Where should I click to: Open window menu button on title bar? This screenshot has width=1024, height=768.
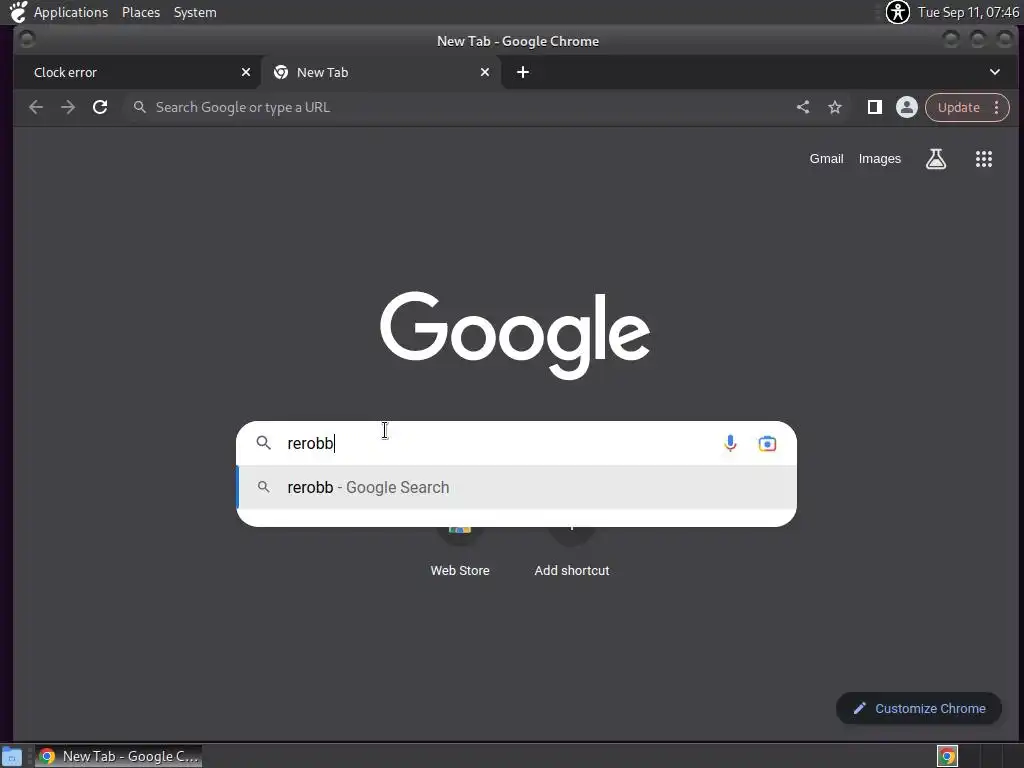click(x=27, y=40)
